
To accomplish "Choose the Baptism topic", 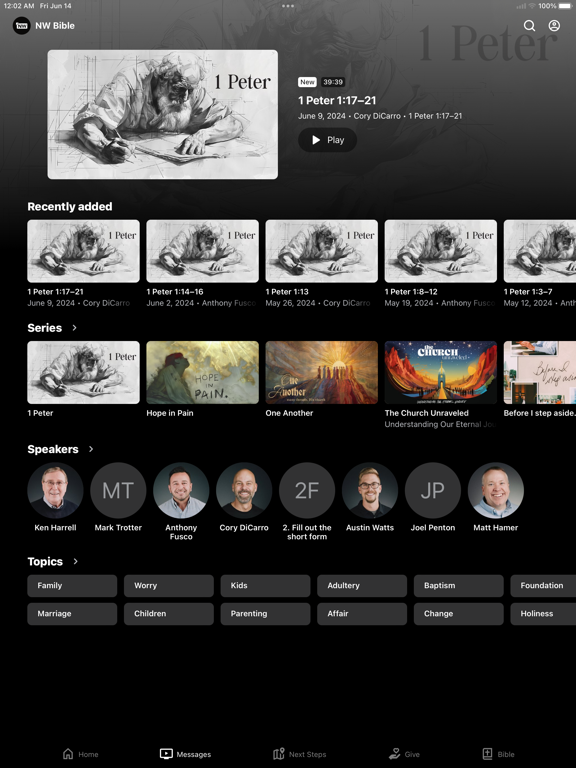I will [x=458, y=585].
